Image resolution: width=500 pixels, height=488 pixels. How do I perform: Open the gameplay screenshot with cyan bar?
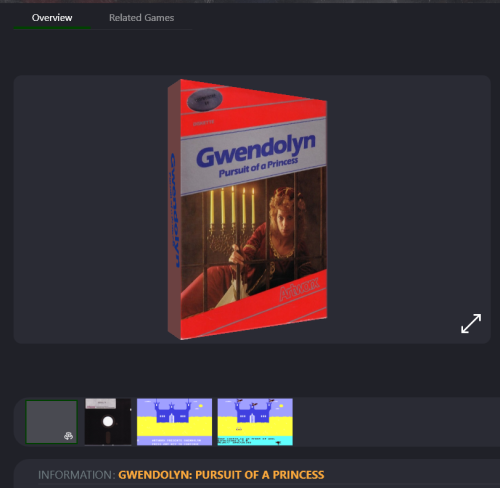(x=255, y=422)
